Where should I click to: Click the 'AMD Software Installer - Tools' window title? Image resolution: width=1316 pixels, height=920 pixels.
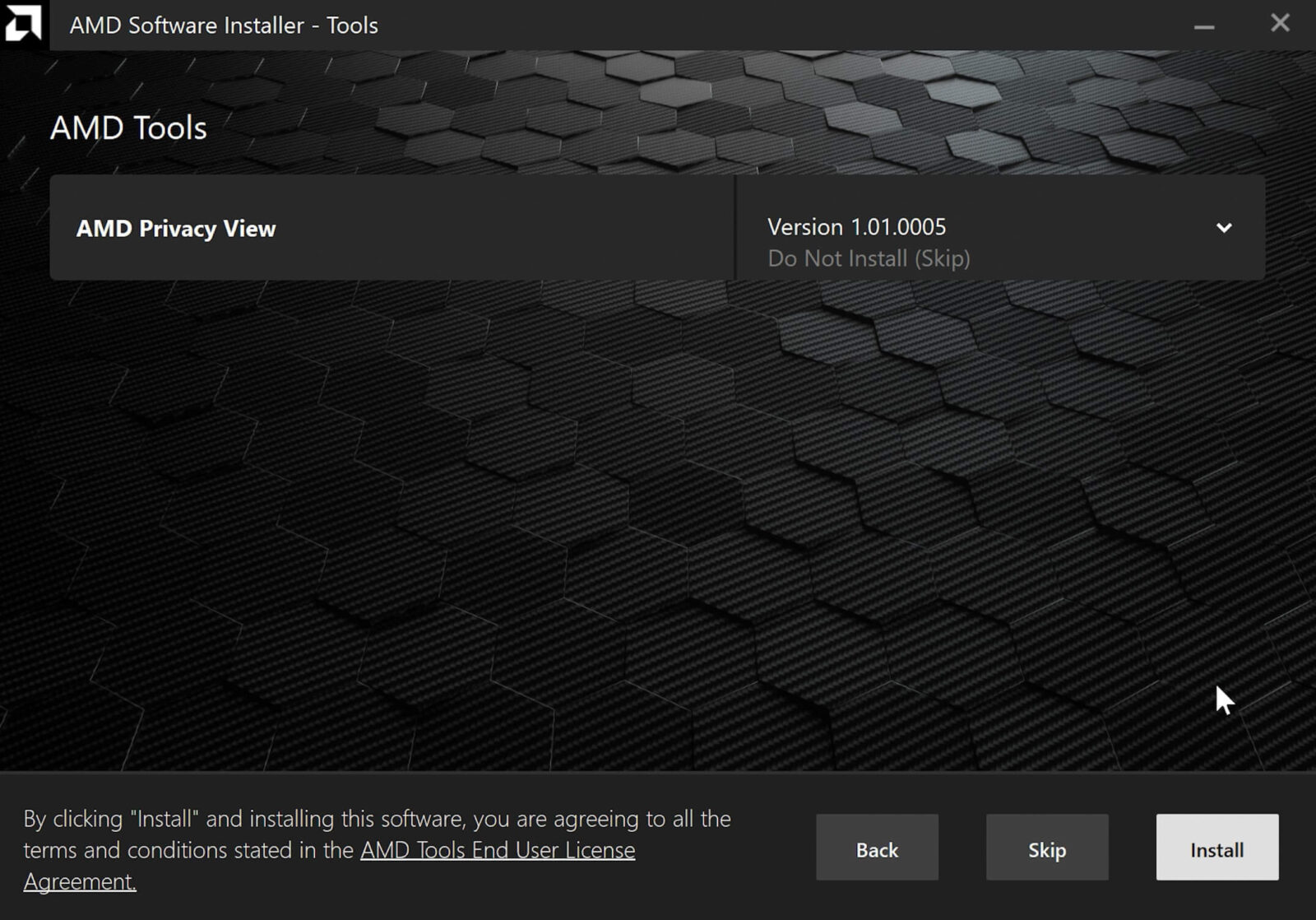[x=224, y=26]
